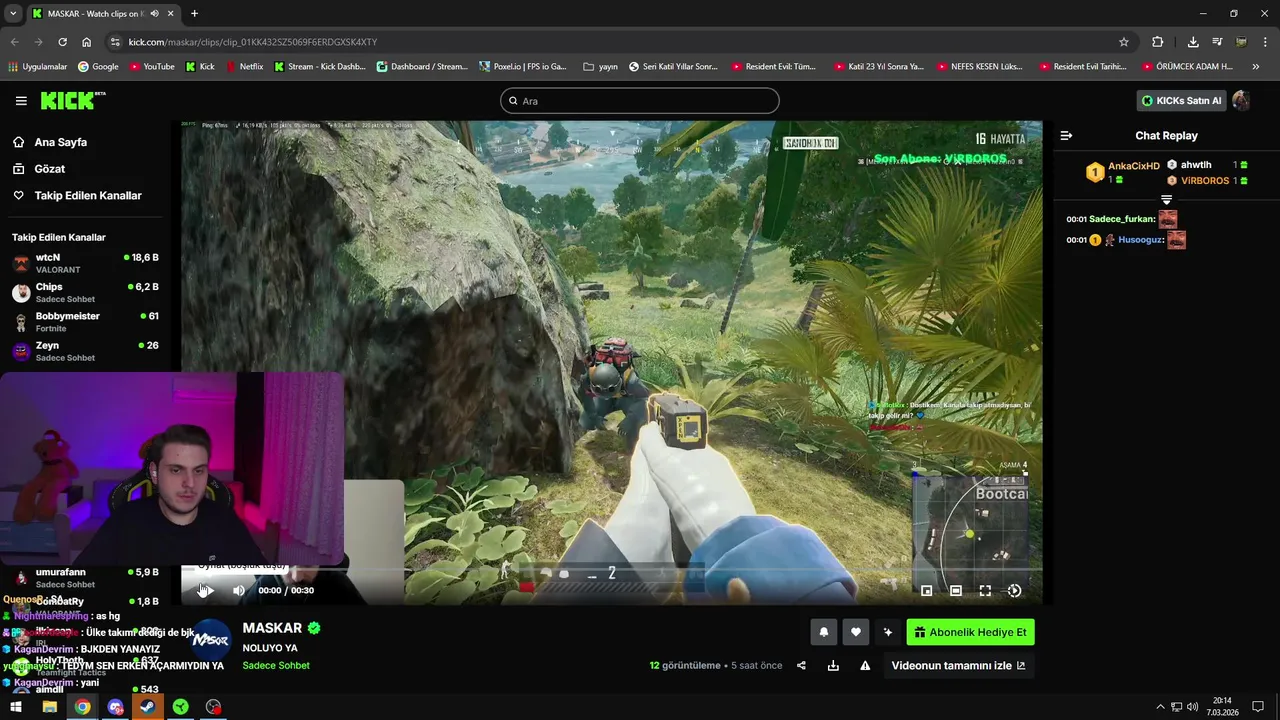Open the user profile avatar menu
1280x720 pixels.
point(1241,100)
